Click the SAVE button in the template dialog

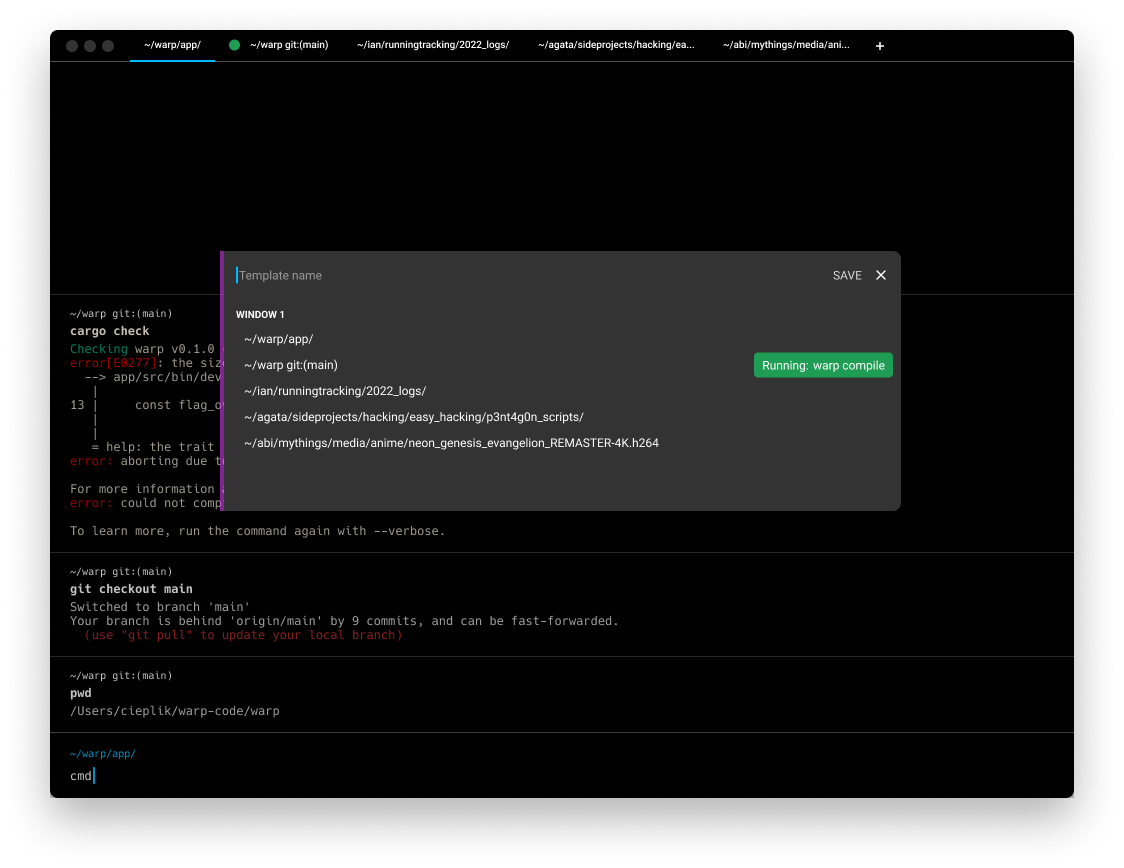coord(846,275)
